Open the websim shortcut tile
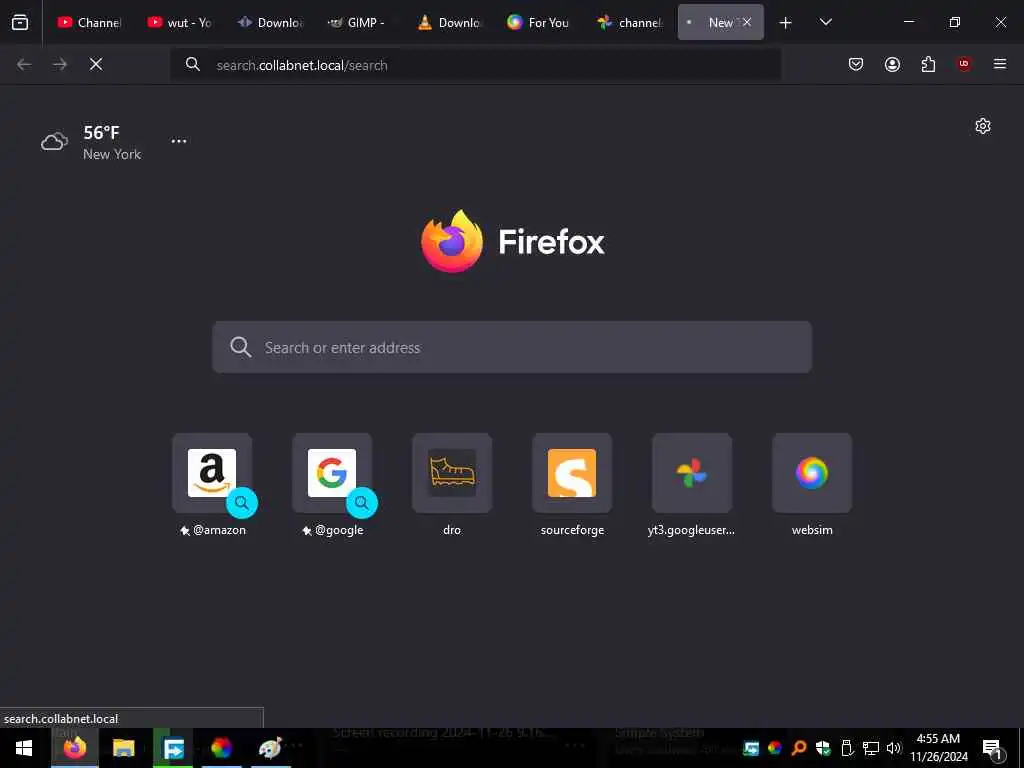 pyautogui.click(x=812, y=473)
